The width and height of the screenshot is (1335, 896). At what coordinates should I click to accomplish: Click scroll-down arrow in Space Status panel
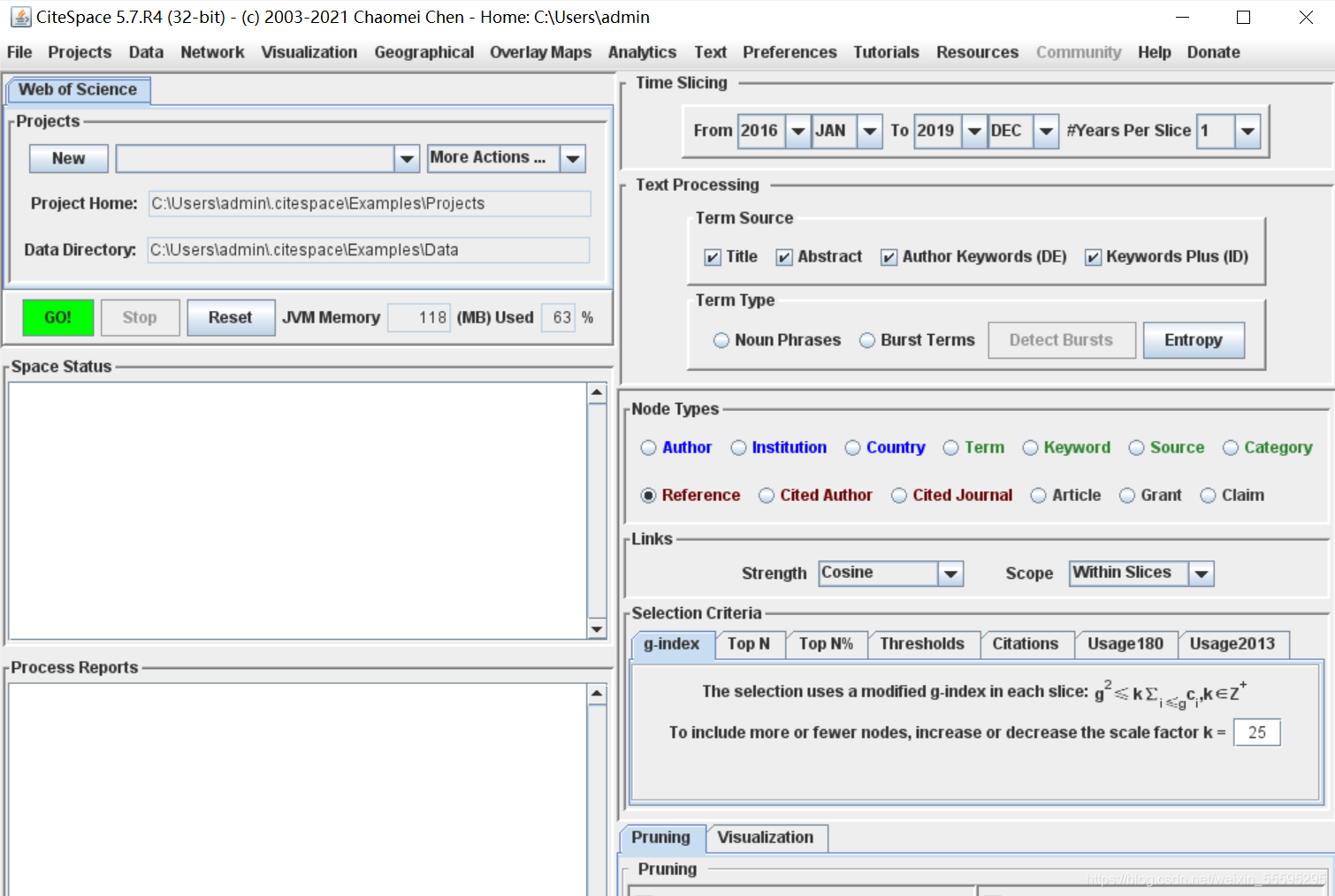click(597, 629)
